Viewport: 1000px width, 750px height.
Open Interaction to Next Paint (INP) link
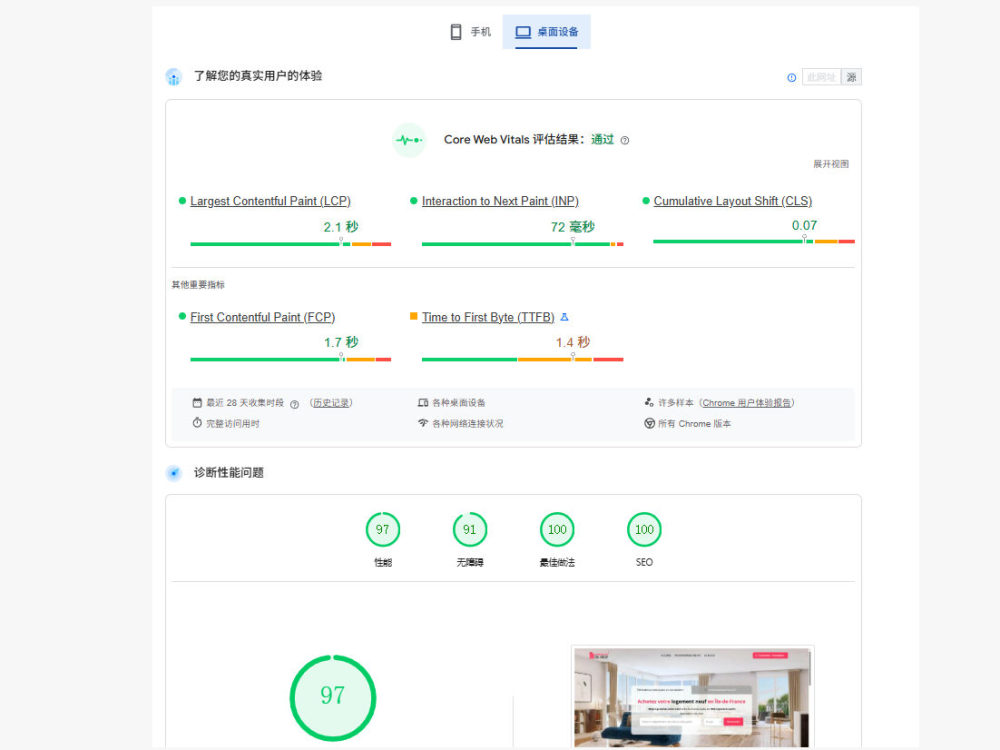tap(500, 201)
